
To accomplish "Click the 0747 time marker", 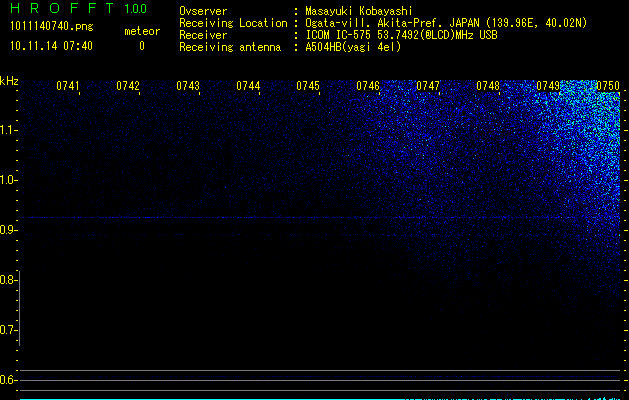I will tap(428, 86).
